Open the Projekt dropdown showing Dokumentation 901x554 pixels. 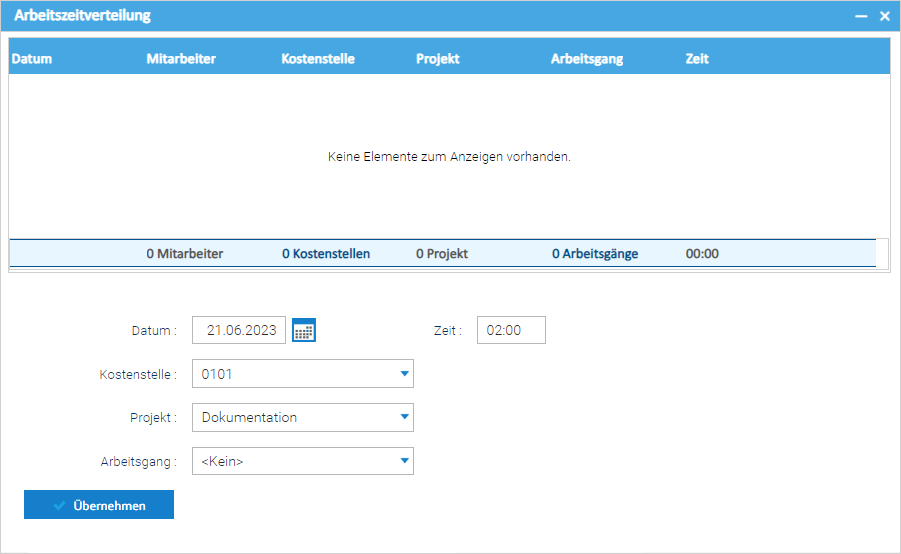[x=404, y=418]
